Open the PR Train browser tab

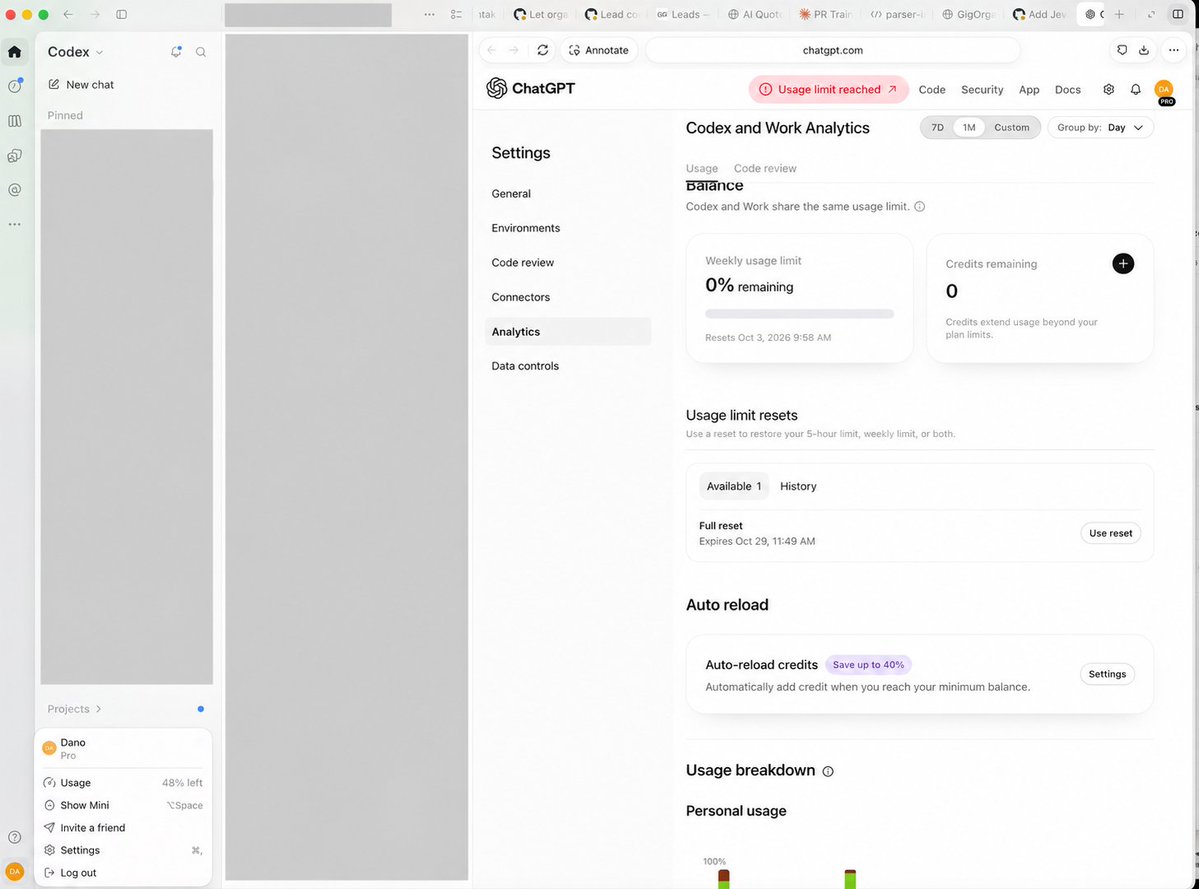click(x=825, y=15)
